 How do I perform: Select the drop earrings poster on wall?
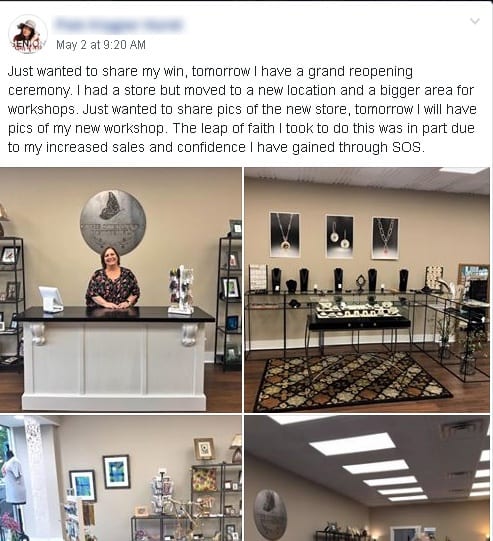(340, 236)
